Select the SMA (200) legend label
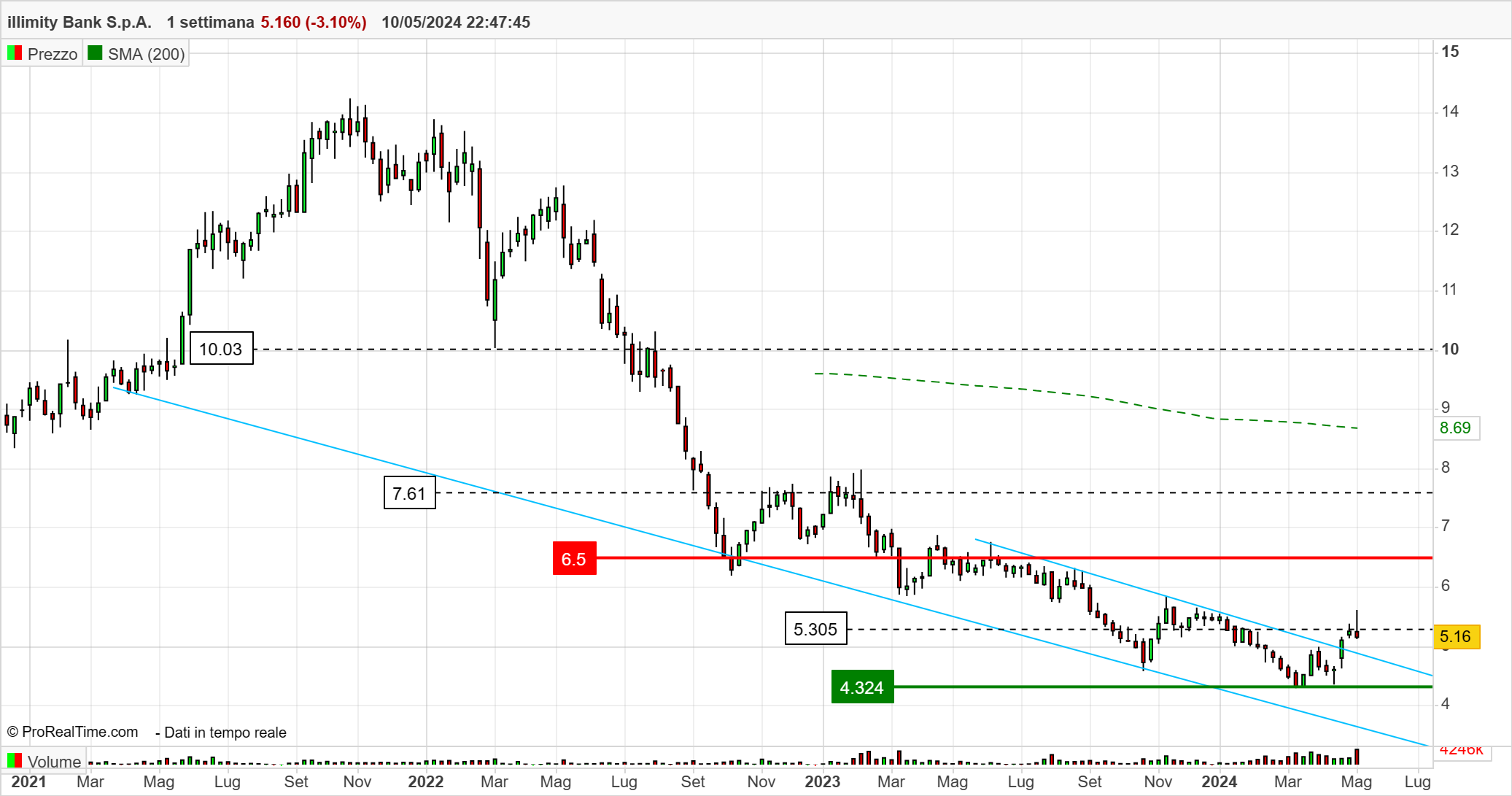Viewport: 1512px width, 796px height. pyautogui.click(x=147, y=54)
